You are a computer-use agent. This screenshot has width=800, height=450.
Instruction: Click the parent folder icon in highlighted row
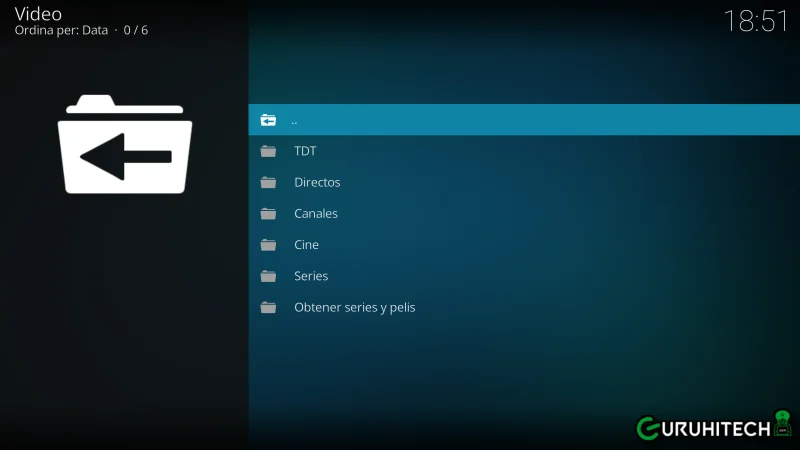pyautogui.click(x=268, y=120)
